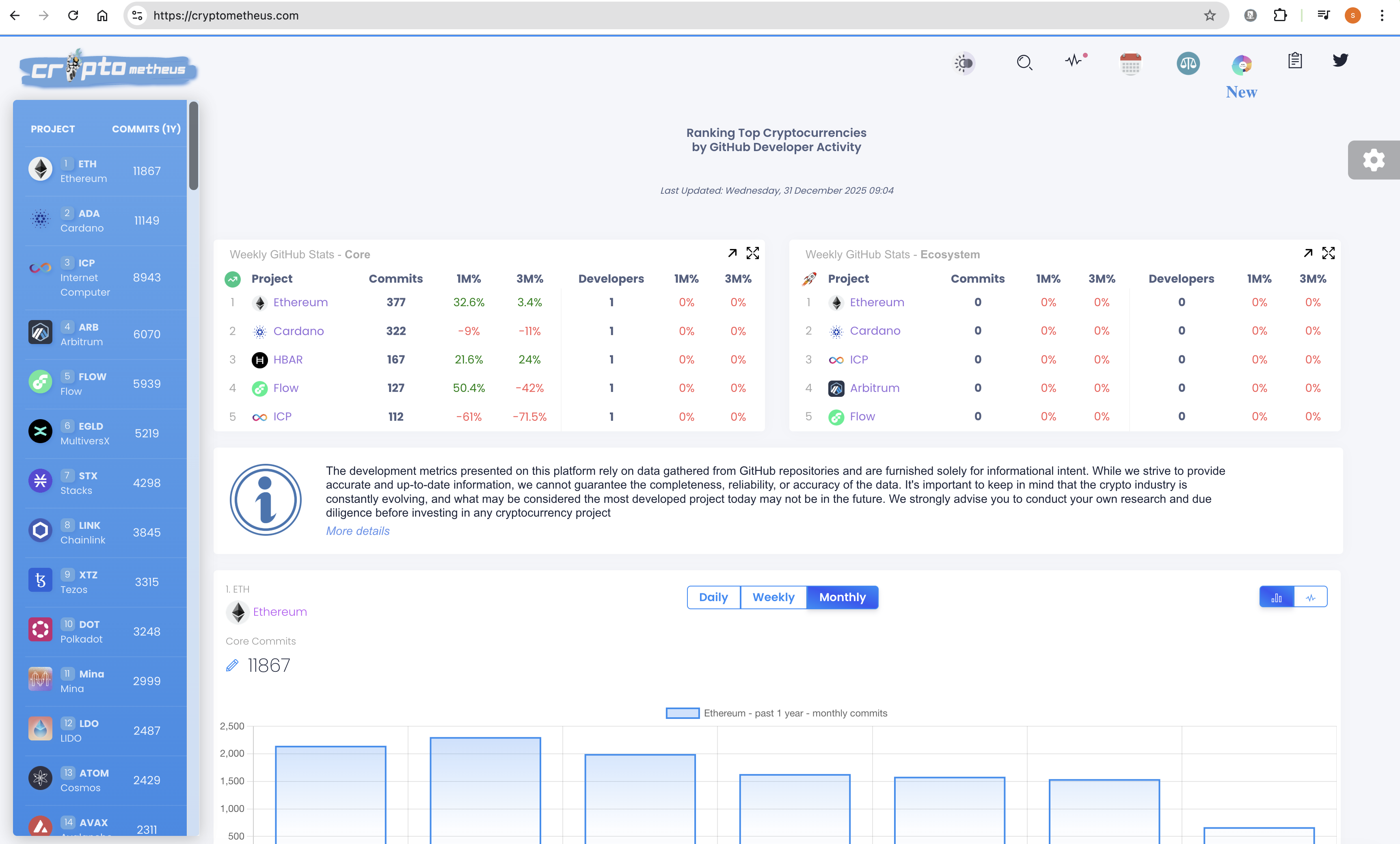The height and width of the screenshot is (844, 1400).
Task: Click the Ethereum link under 1. ETH
Action: click(279, 612)
